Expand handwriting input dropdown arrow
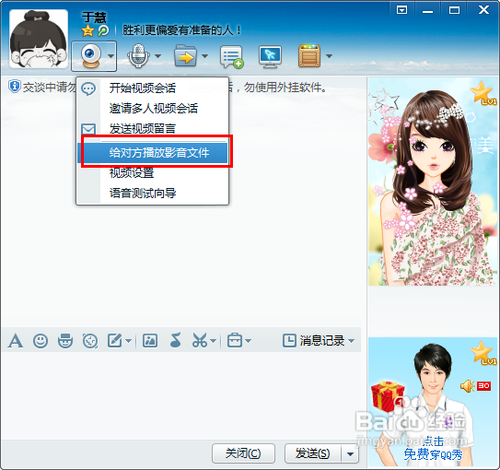 (128, 341)
